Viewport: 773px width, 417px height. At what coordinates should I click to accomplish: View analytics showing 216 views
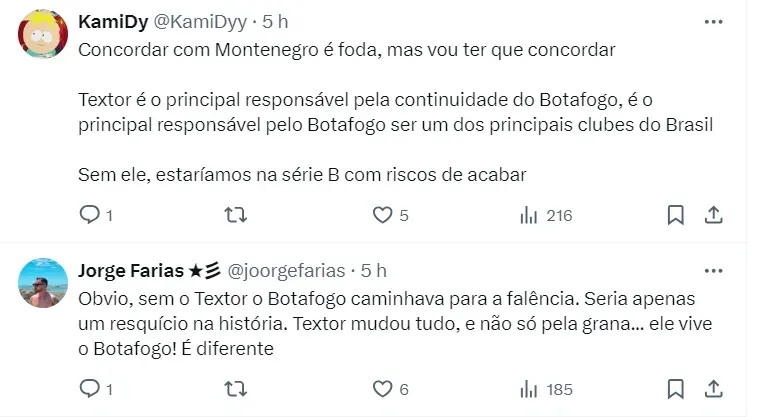[x=530, y=215]
